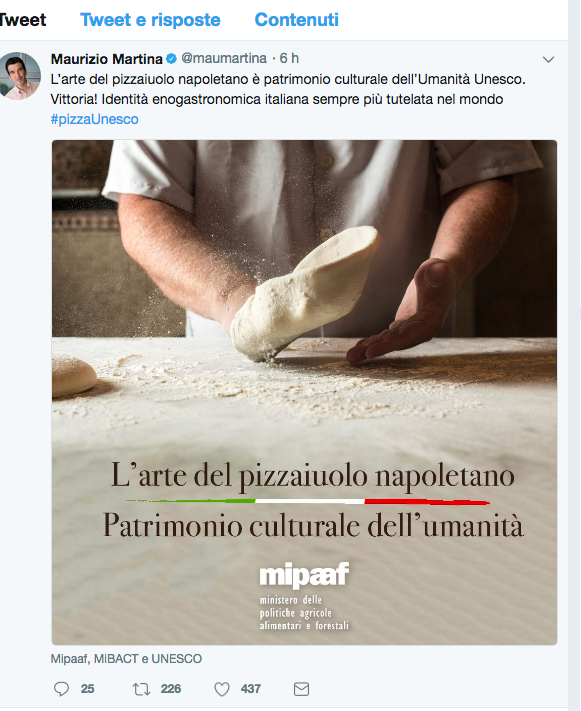Click the 25 replies count
Image resolution: width=581 pixels, height=711 pixels.
[x=88, y=689]
